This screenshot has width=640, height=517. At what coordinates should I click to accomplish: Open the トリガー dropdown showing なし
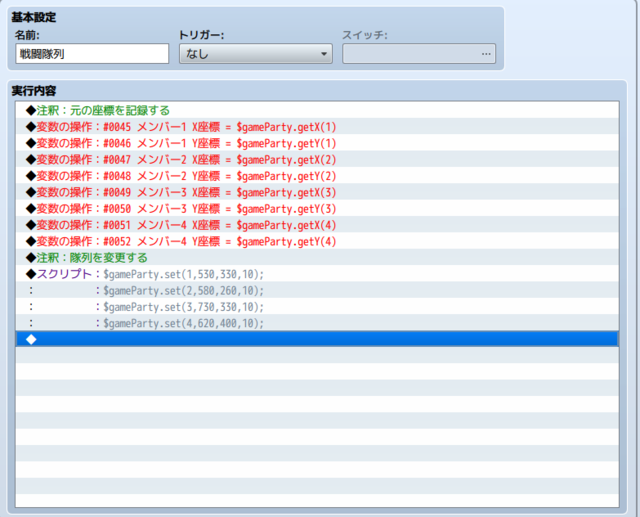[256, 53]
